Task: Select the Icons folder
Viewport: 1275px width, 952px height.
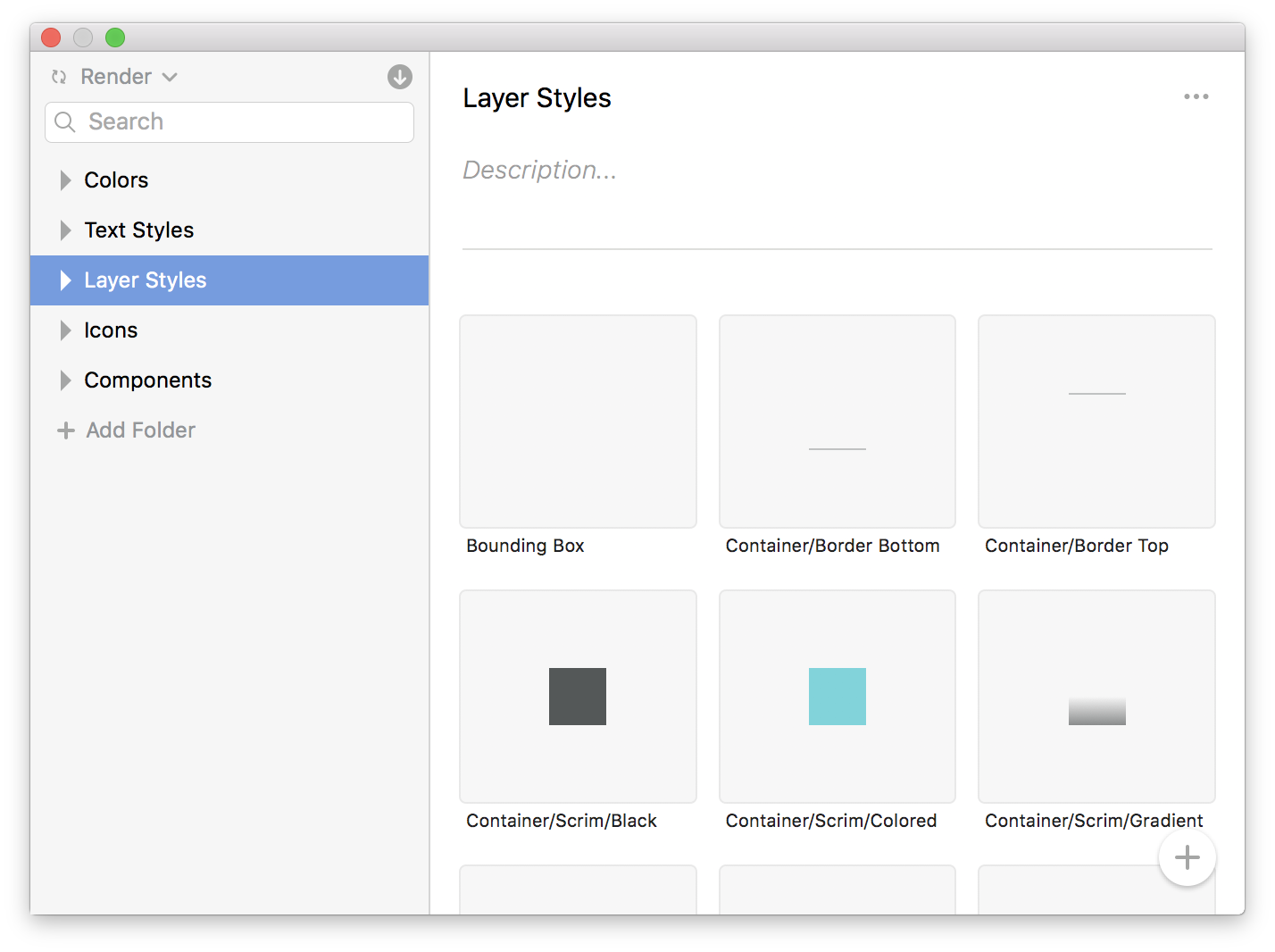Action: [x=229, y=330]
